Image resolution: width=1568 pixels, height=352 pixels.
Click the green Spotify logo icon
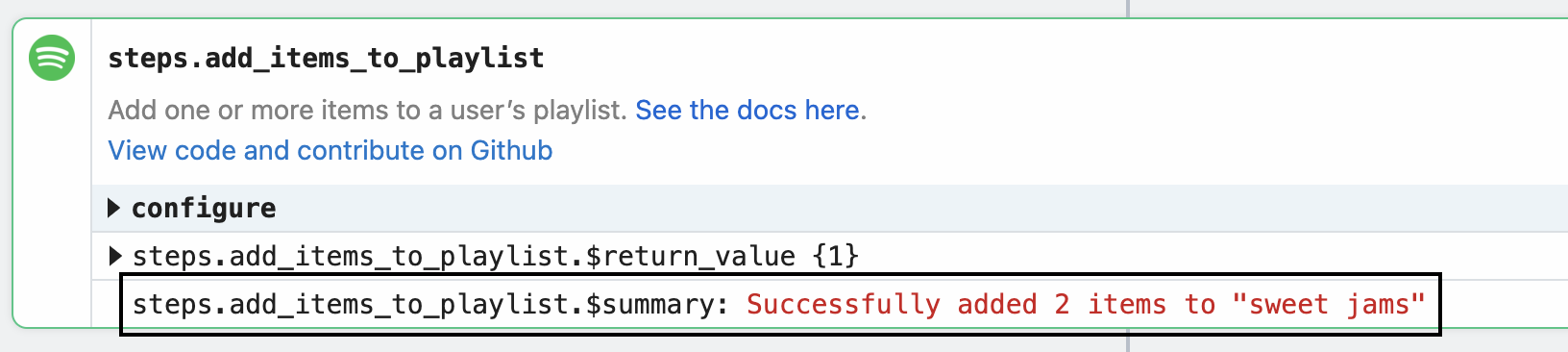52,58
